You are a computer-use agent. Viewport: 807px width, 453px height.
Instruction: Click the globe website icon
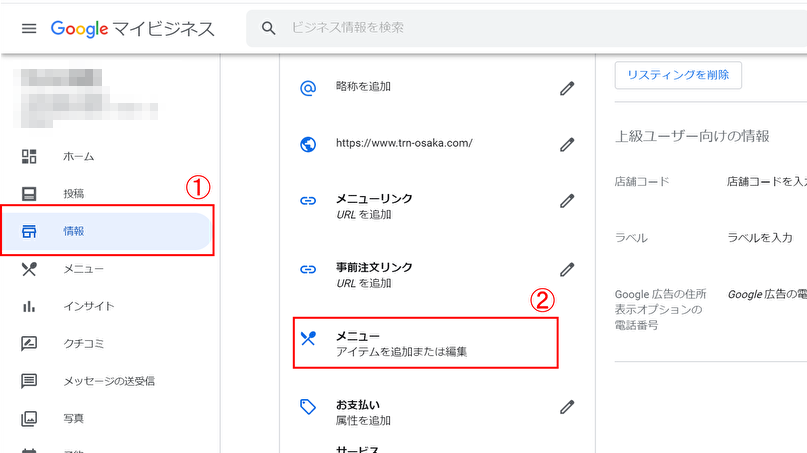[x=308, y=145]
